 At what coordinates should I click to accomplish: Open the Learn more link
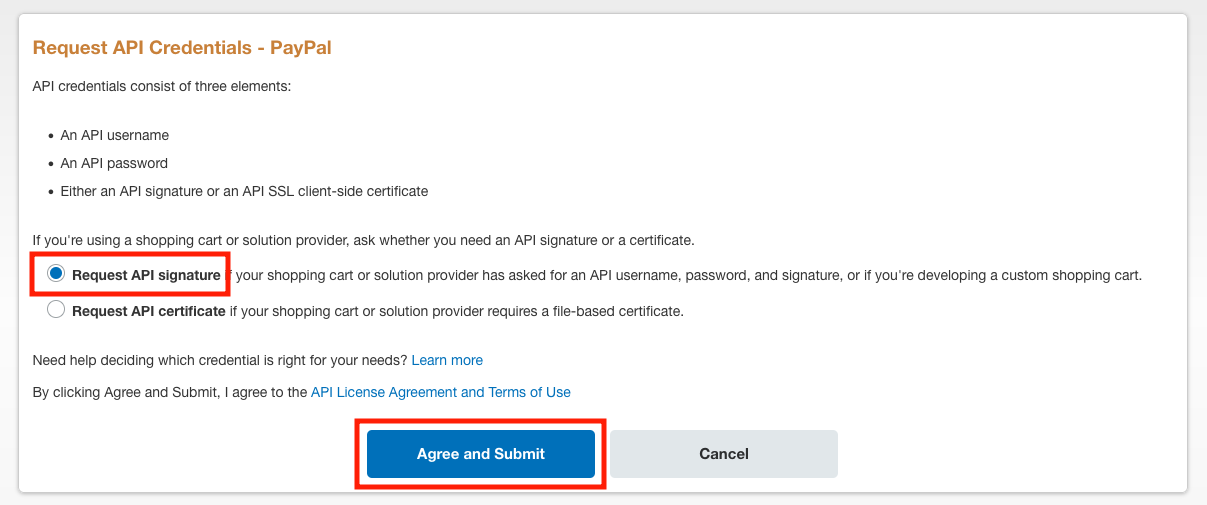(x=447, y=360)
